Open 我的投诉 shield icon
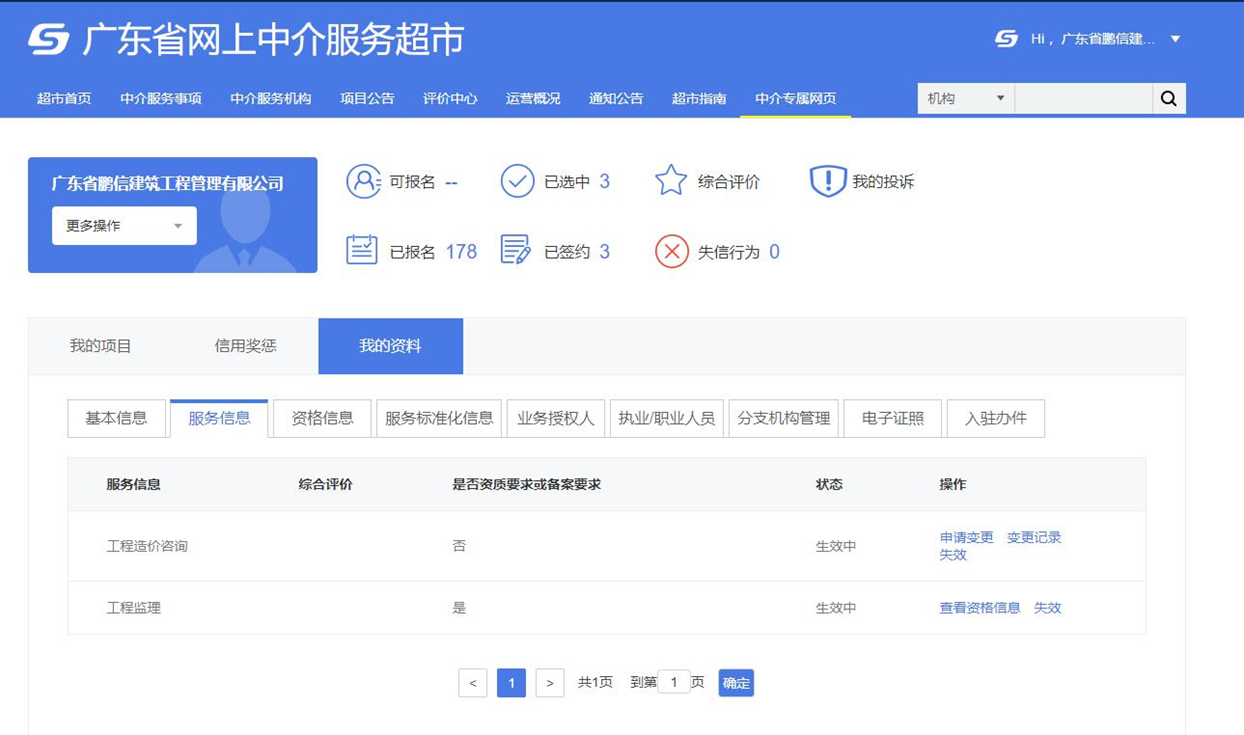The width and height of the screenshot is (1244, 735). coord(828,181)
